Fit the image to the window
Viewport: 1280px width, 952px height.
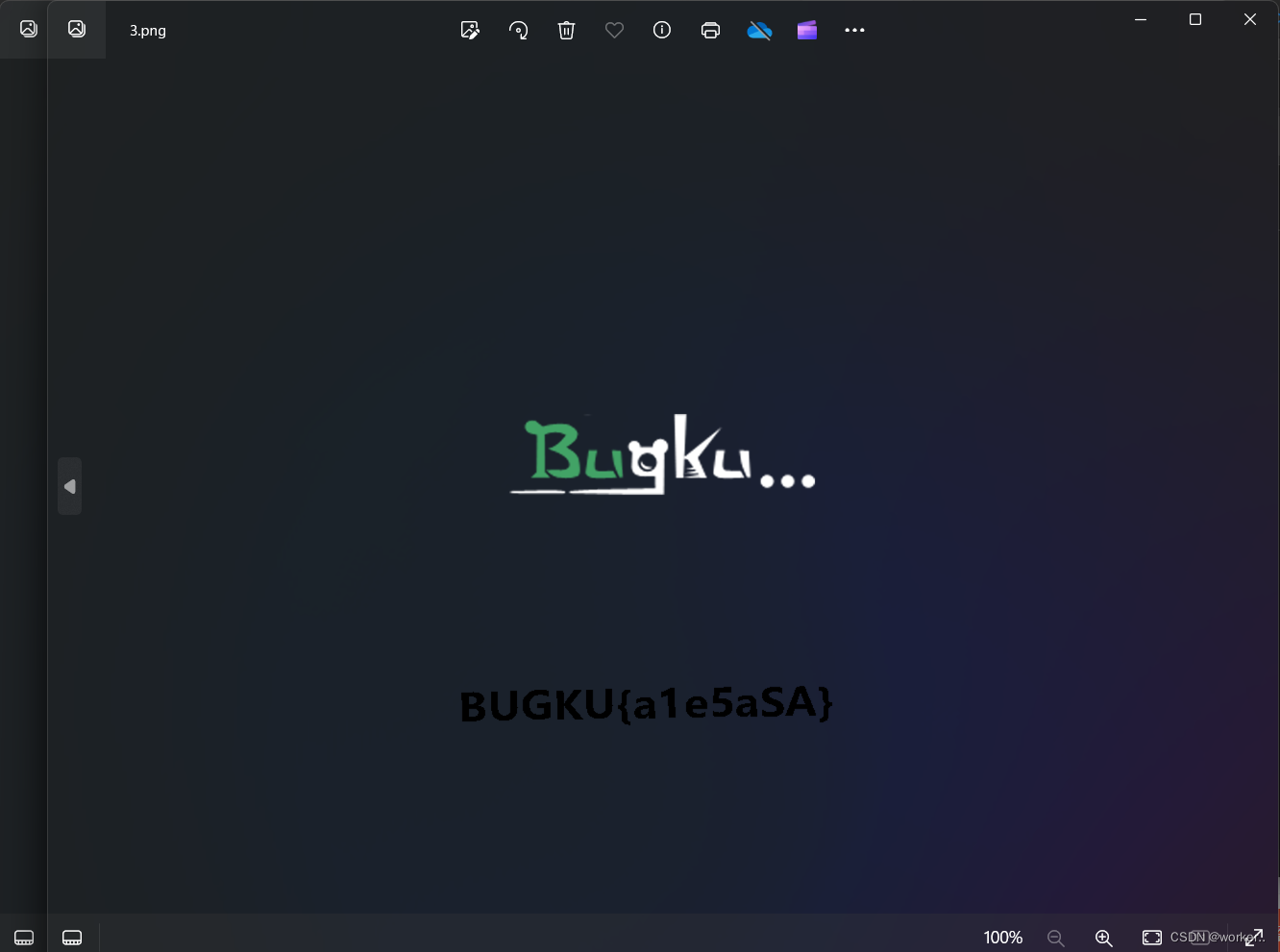[x=1151, y=938]
